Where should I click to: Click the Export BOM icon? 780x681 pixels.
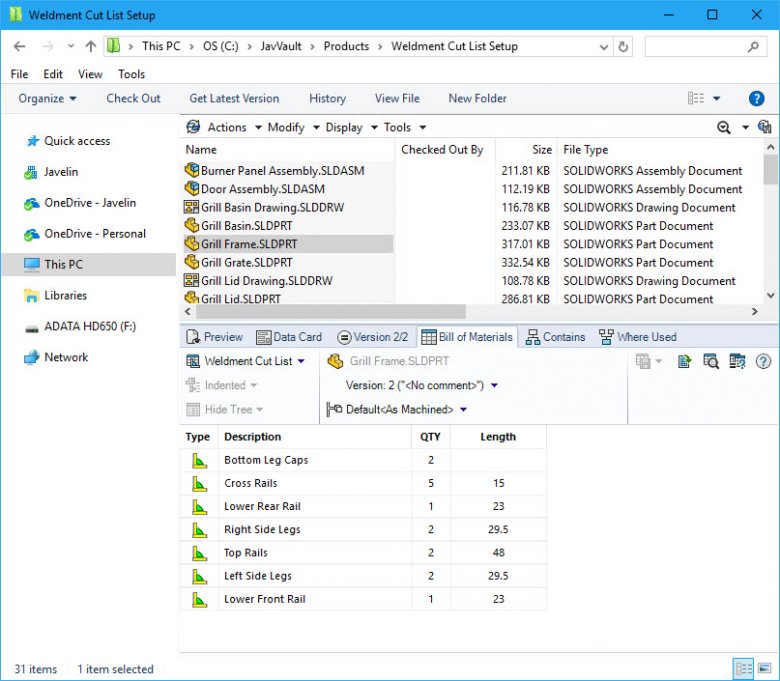tap(684, 361)
